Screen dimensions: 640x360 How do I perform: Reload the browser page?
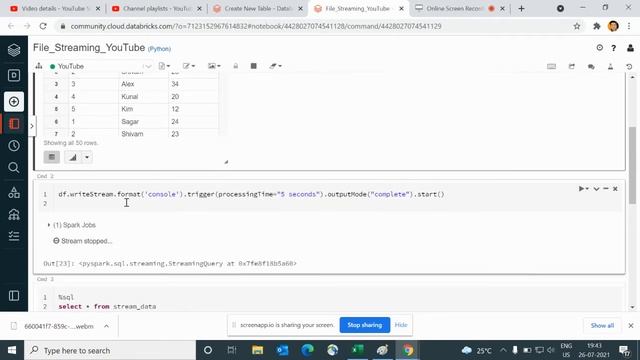pos(43,26)
